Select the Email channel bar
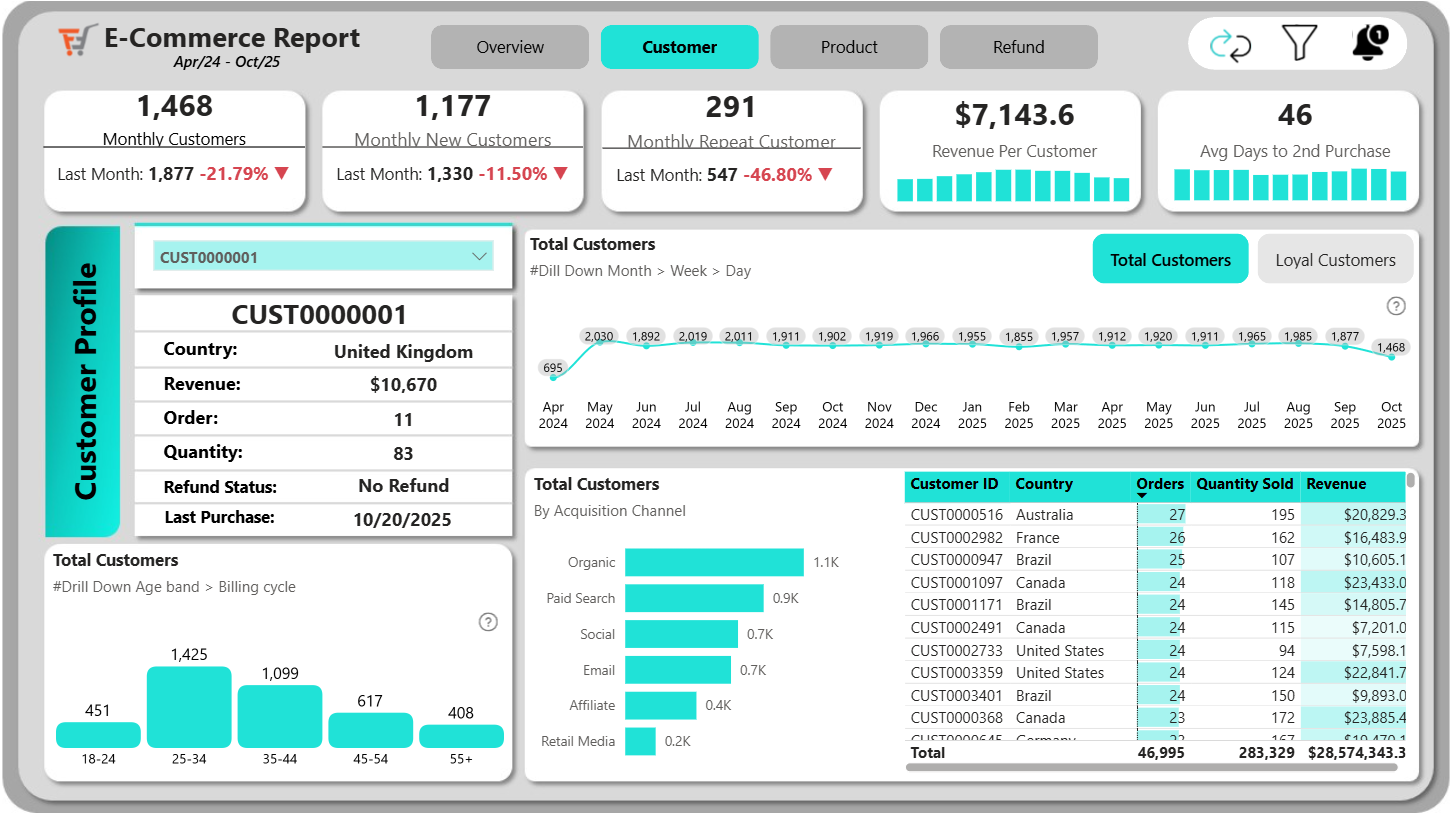This screenshot has height=814, width=1453. pyautogui.click(x=678, y=670)
